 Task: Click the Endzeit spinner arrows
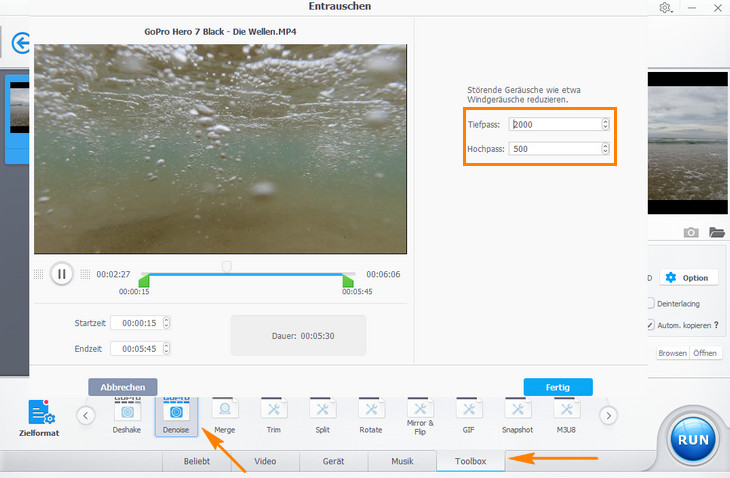pyautogui.click(x=166, y=349)
